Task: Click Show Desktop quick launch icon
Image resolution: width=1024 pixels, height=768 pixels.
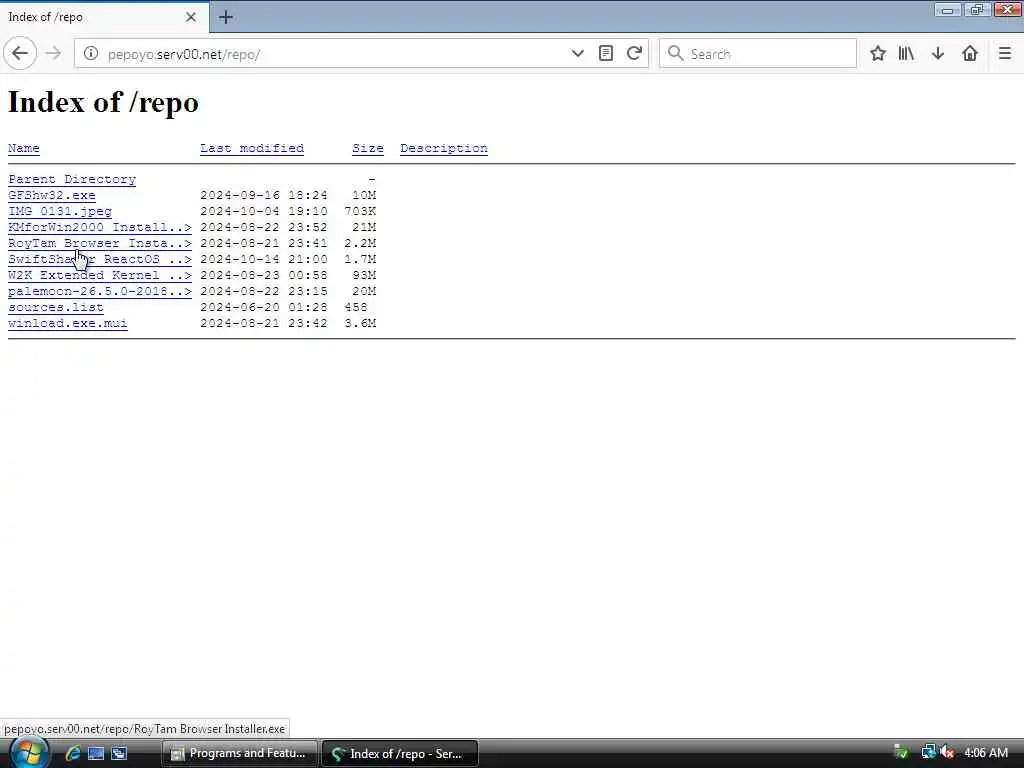Action: tap(96, 753)
